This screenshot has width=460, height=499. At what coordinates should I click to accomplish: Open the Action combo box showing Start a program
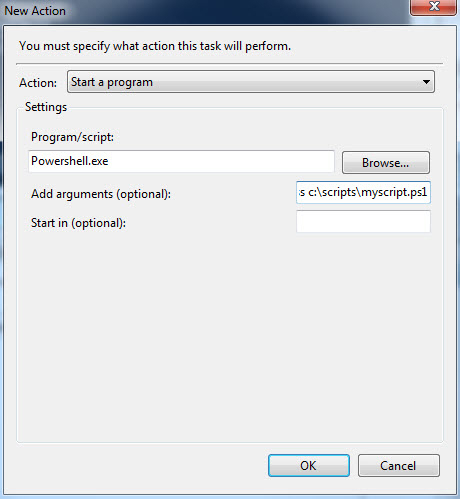click(x=251, y=81)
